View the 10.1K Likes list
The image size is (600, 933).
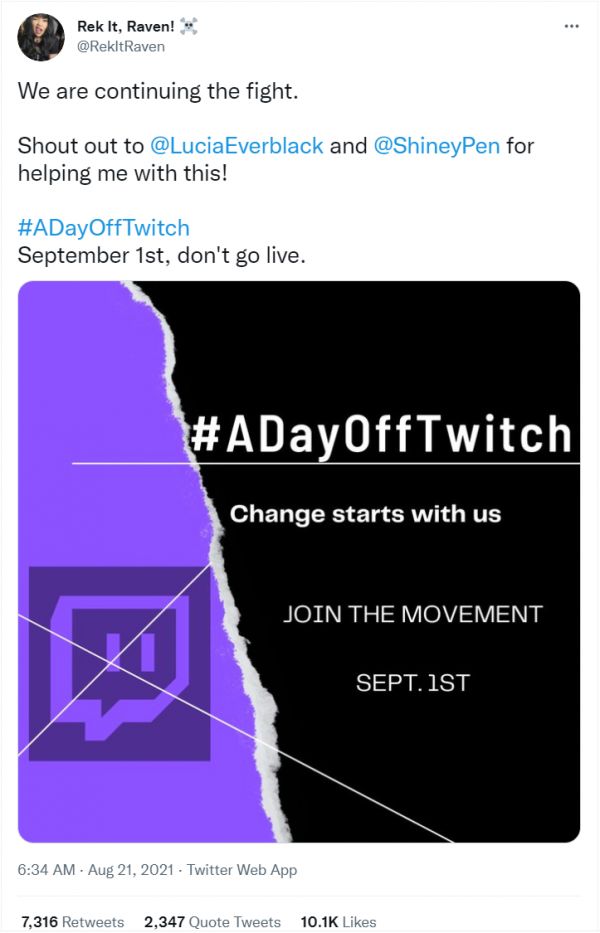coord(337,921)
